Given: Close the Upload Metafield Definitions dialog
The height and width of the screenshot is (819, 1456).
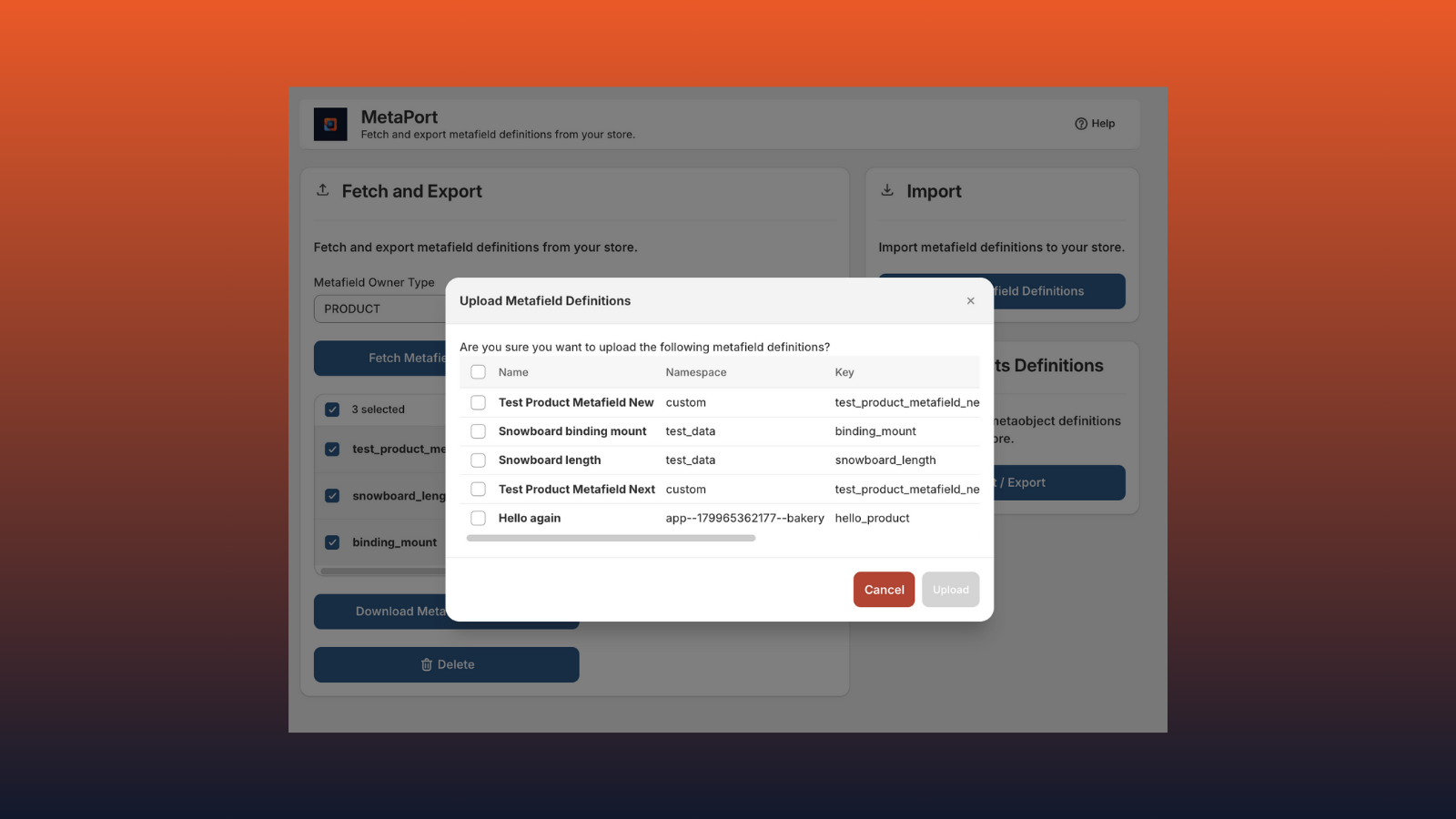Looking at the screenshot, I should coord(971,301).
